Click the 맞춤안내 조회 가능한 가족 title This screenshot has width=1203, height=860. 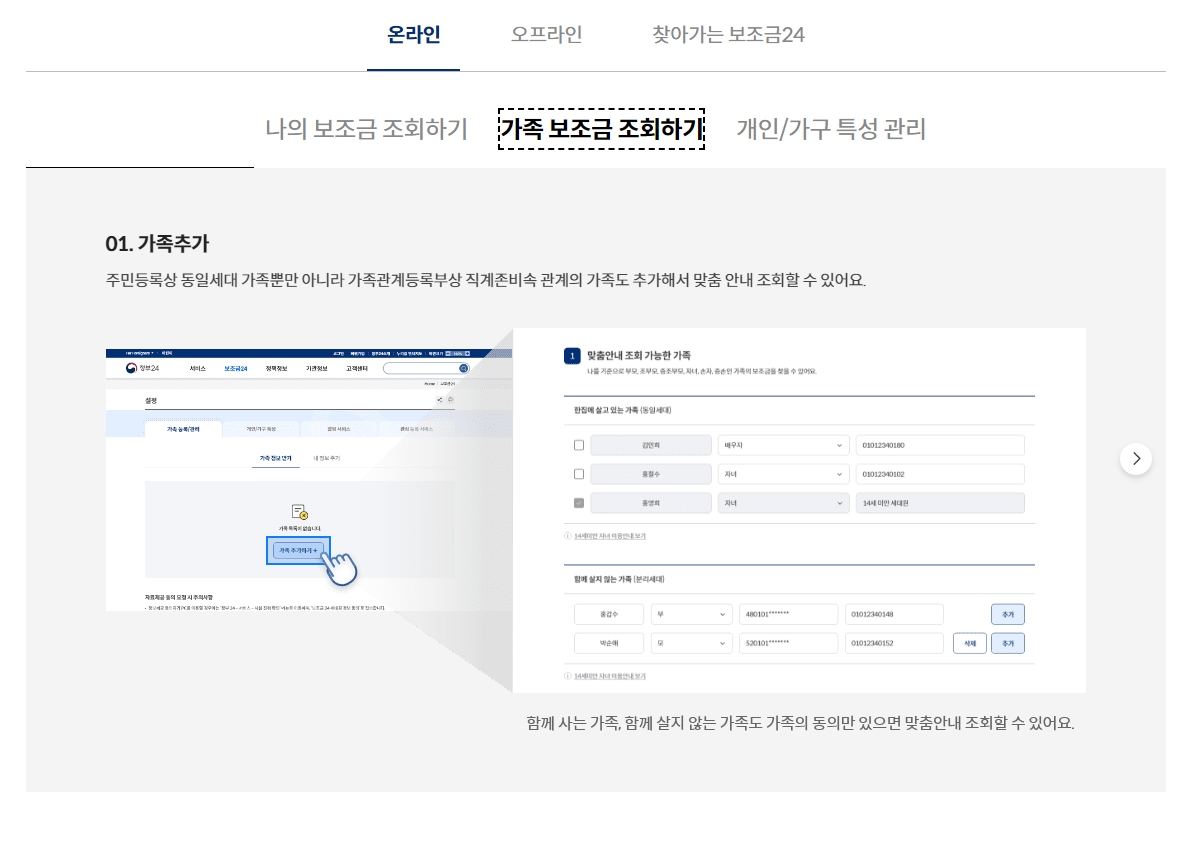[x=639, y=355]
